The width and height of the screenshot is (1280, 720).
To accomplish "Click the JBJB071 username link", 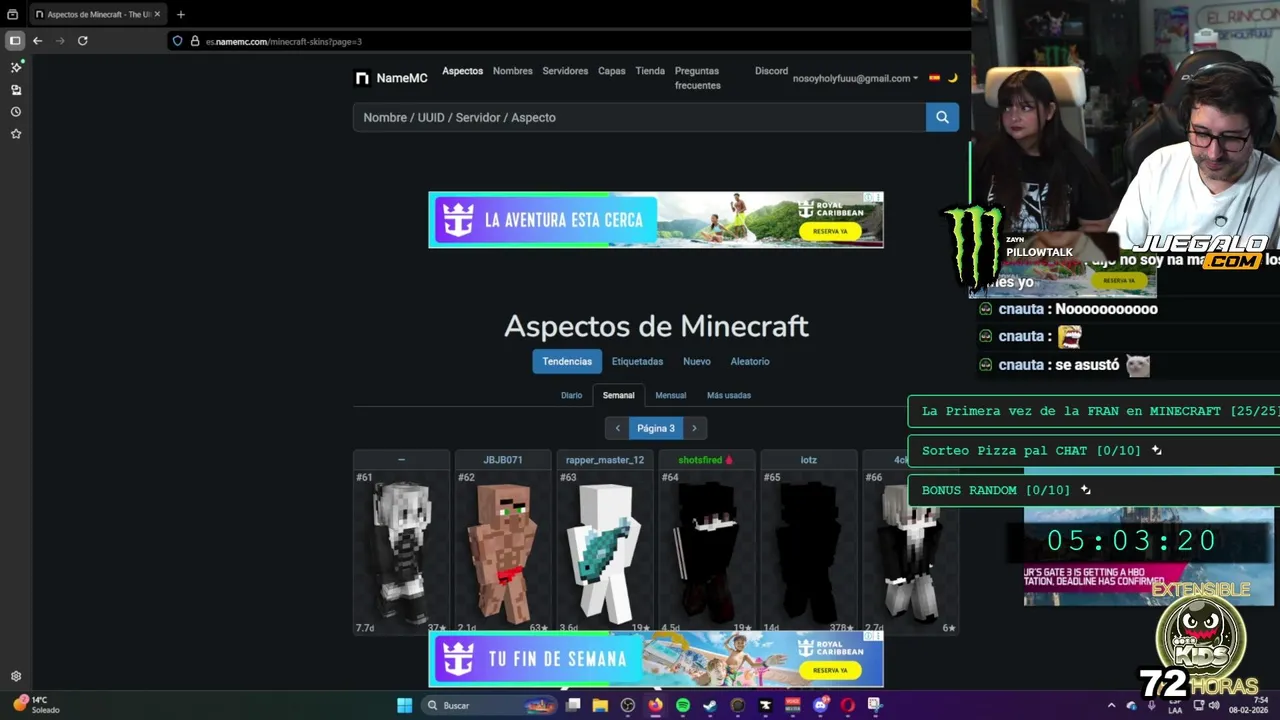I will pos(503,460).
